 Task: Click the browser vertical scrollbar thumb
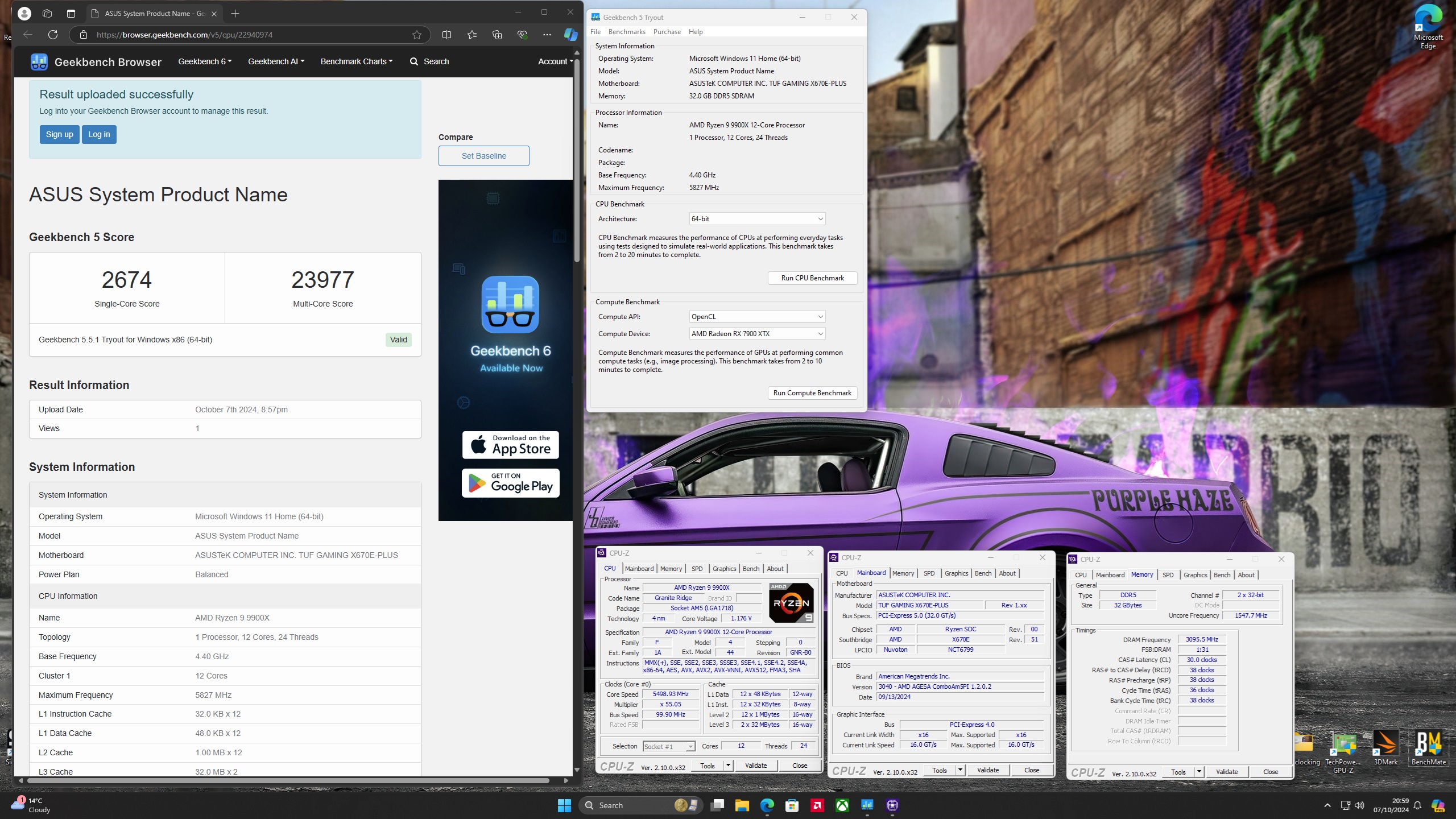click(x=577, y=159)
